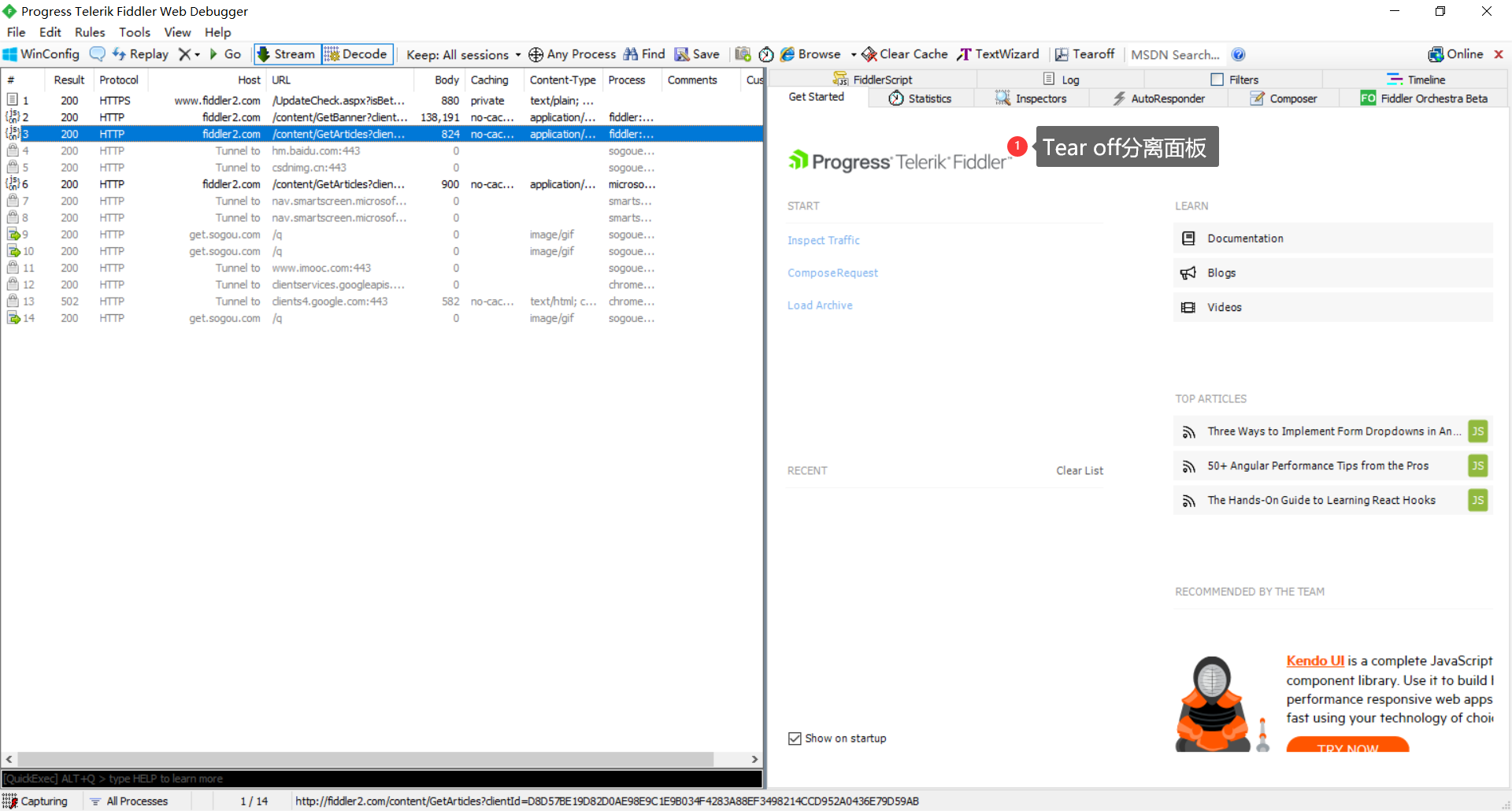Open the Rules menu
1512x811 pixels.
pyautogui.click(x=90, y=32)
